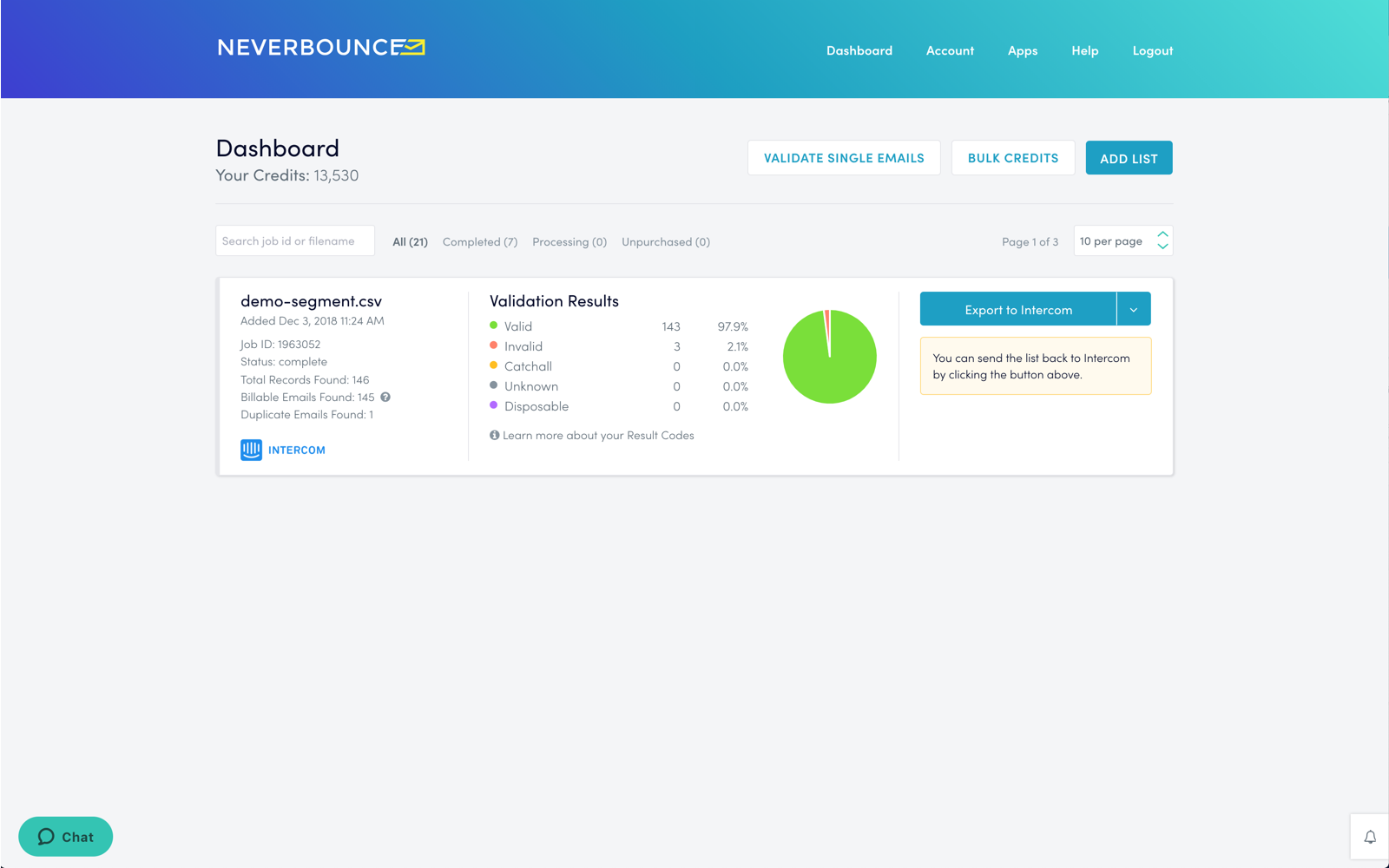This screenshot has width=1389, height=868.
Task: Click the notification bell icon
Action: [x=1370, y=837]
